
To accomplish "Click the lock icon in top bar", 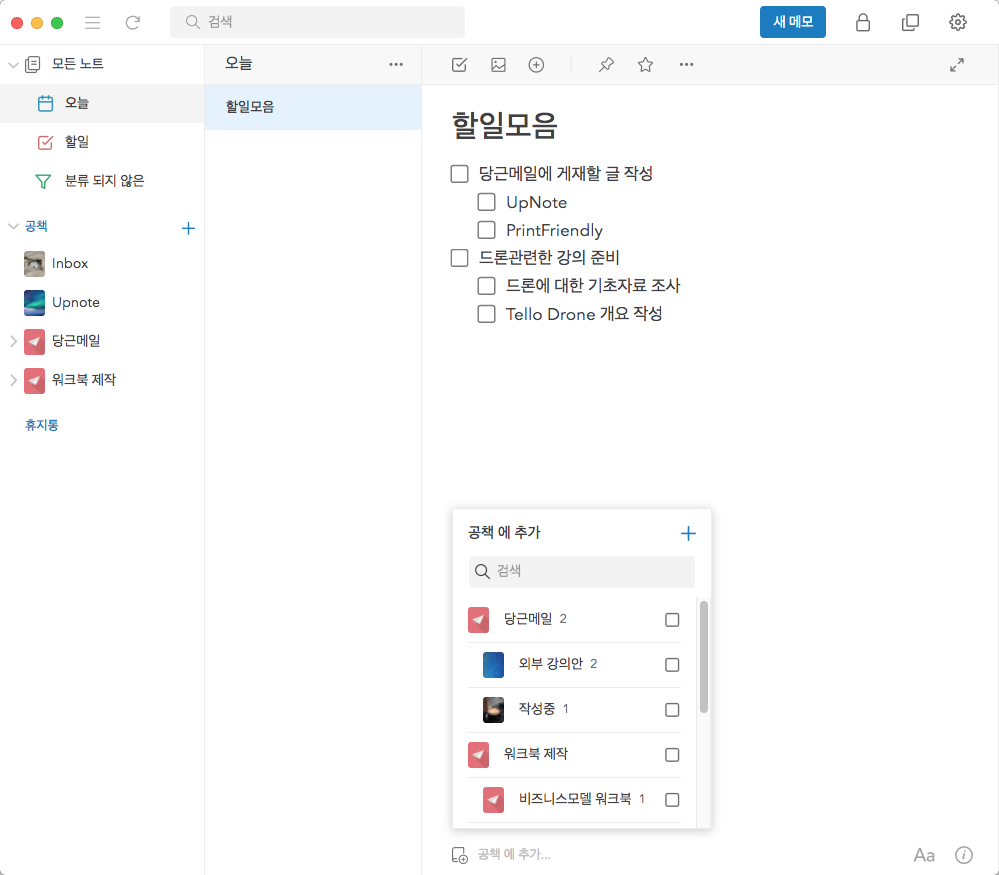I will tap(863, 22).
